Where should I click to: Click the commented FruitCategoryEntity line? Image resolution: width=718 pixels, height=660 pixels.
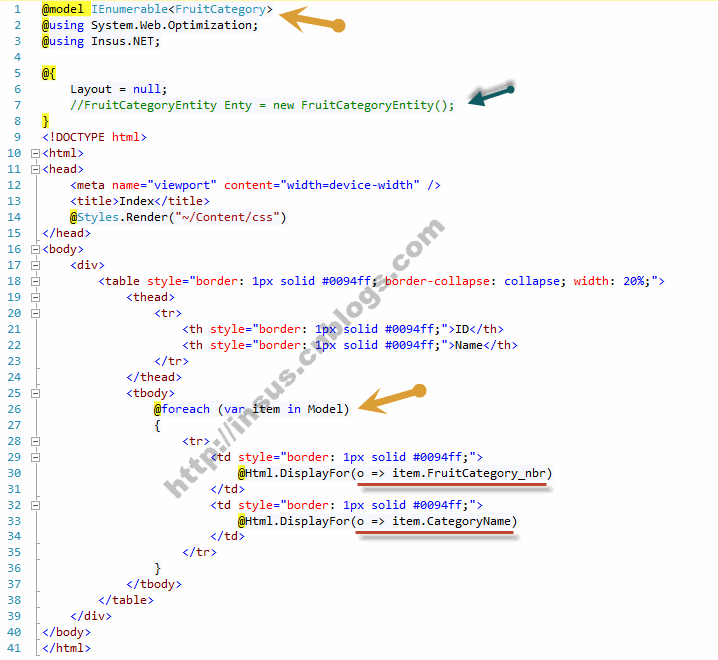[262, 105]
